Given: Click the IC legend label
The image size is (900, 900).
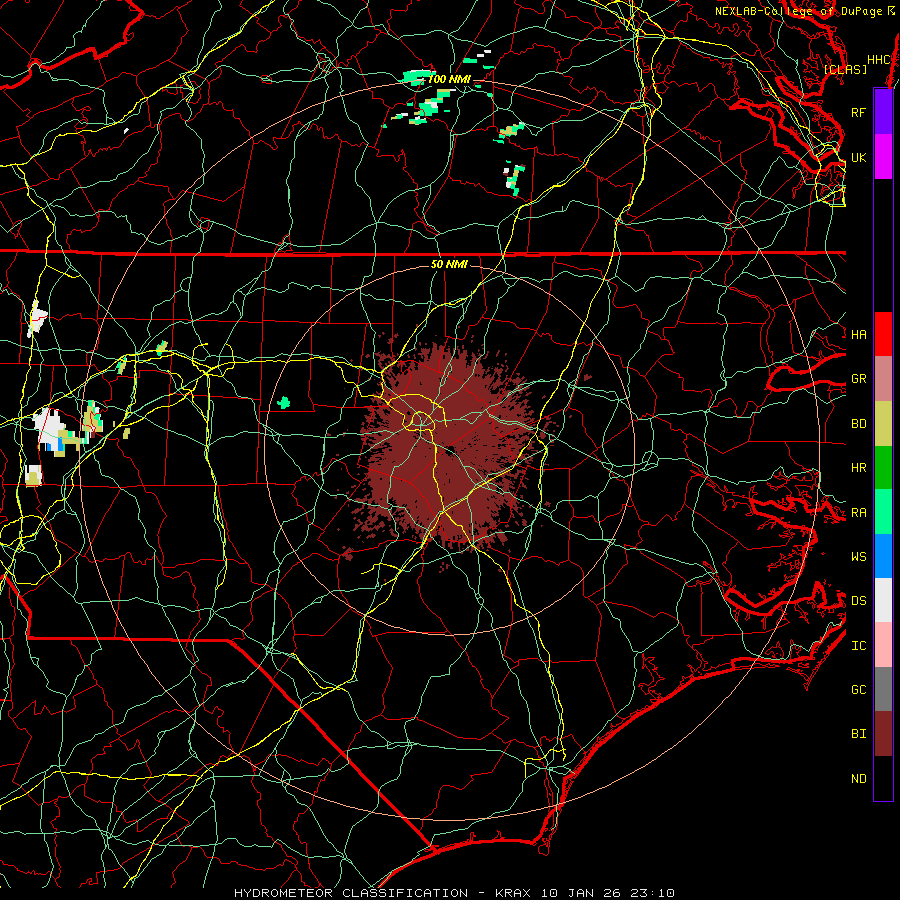Looking at the screenshot, I should [859, 646].
